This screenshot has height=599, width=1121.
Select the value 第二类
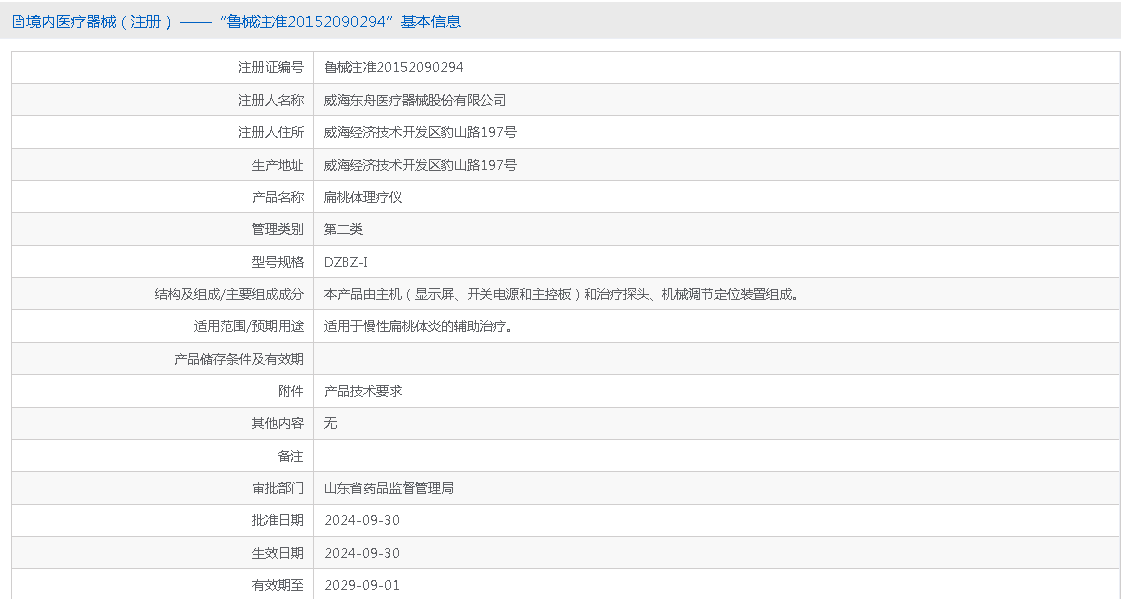343,229
